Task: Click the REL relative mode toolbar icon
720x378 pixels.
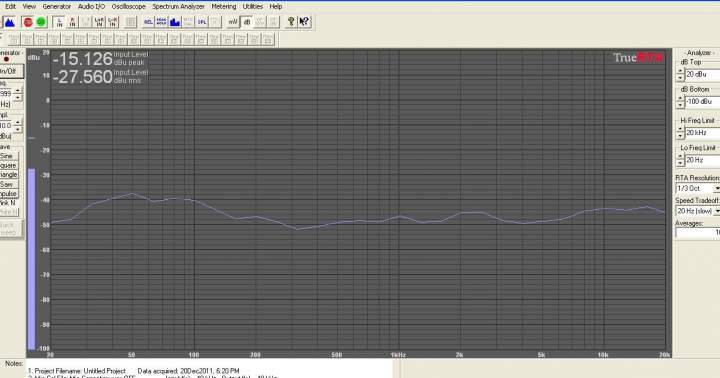Action: pyautogui.click(x=148, y=22)
